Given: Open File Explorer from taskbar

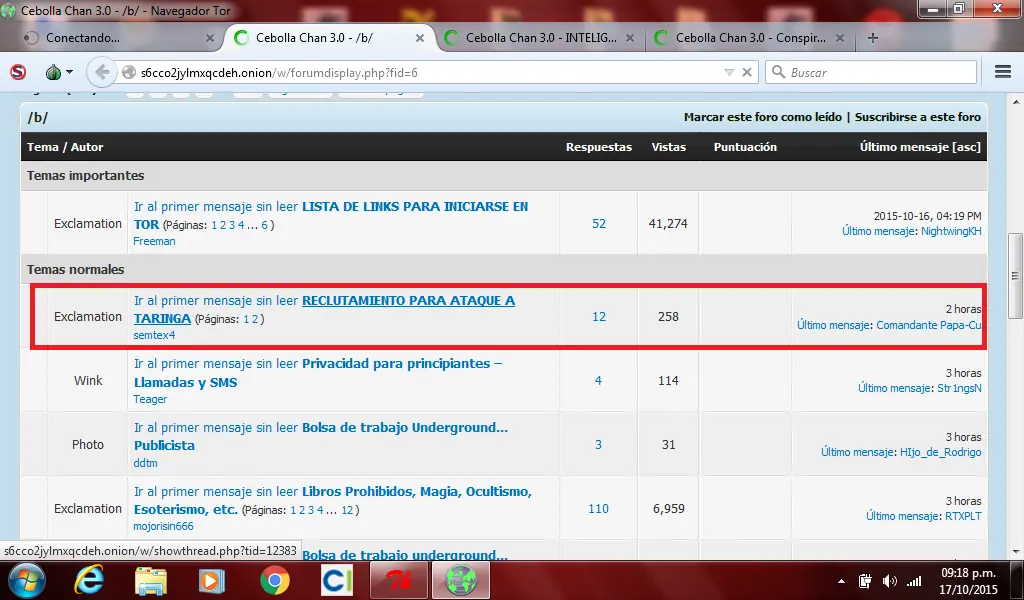Looking at the screenshot, I should tap(151, 580).
